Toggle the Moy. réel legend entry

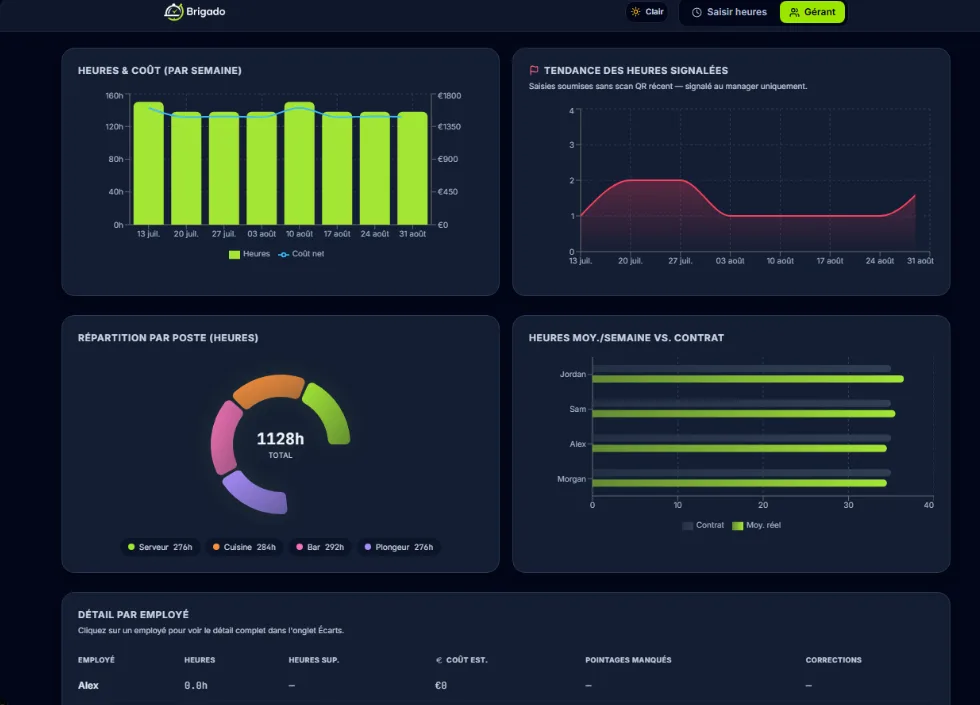pyautogui.click(x=756, y=526)
